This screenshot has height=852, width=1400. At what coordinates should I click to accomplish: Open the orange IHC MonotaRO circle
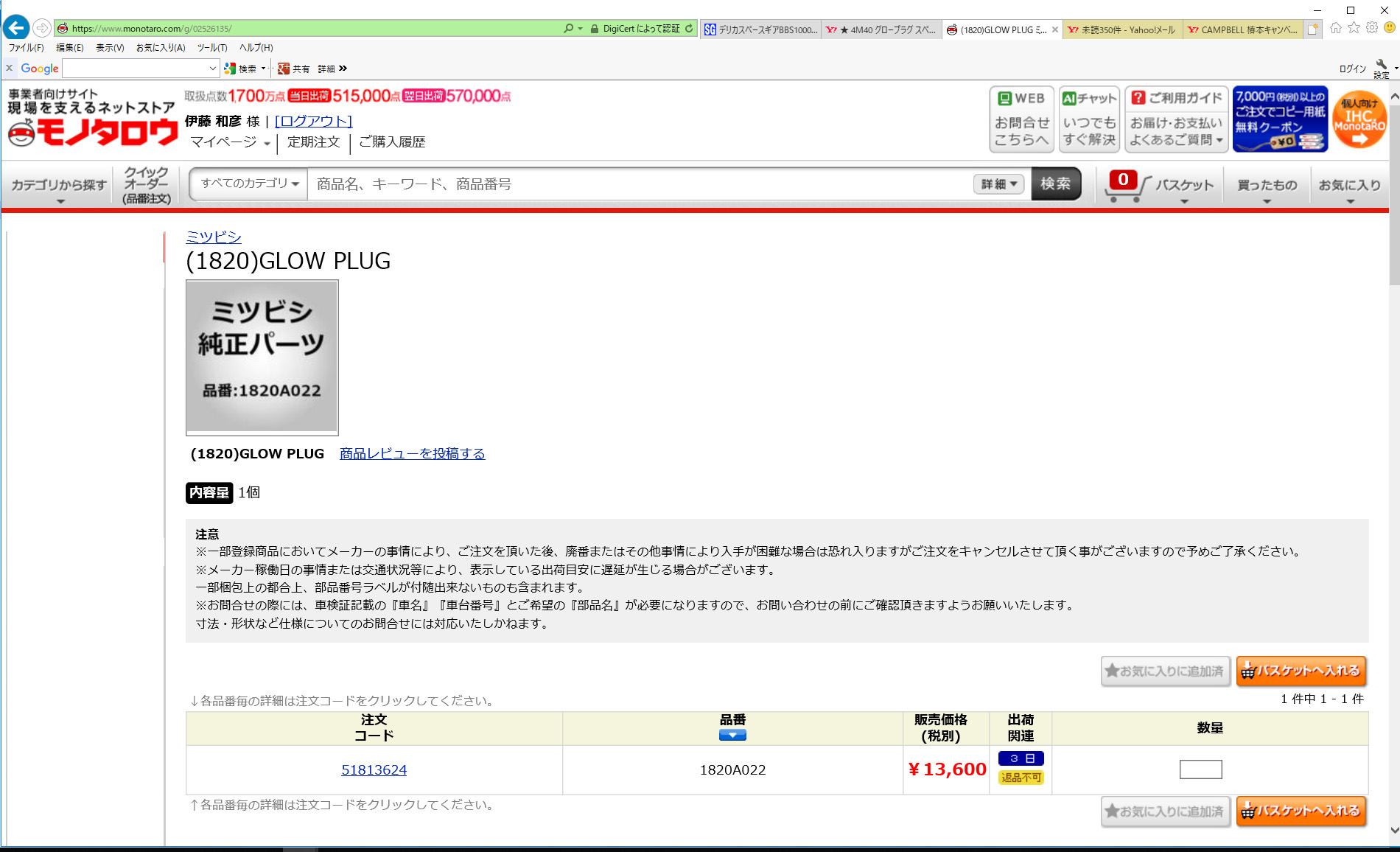click(x=1359, y=119)
